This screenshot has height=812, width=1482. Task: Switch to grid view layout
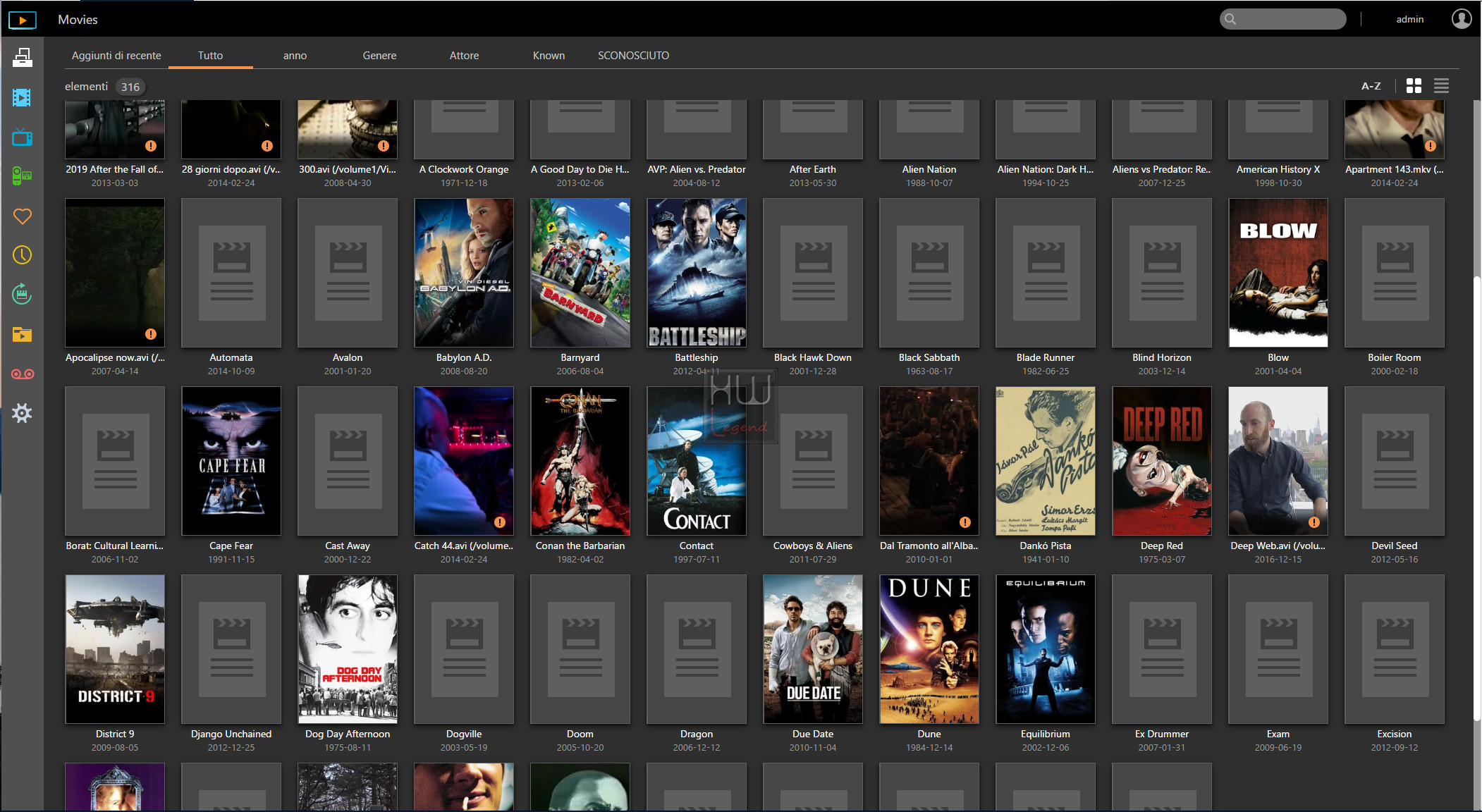[1414, 86]
